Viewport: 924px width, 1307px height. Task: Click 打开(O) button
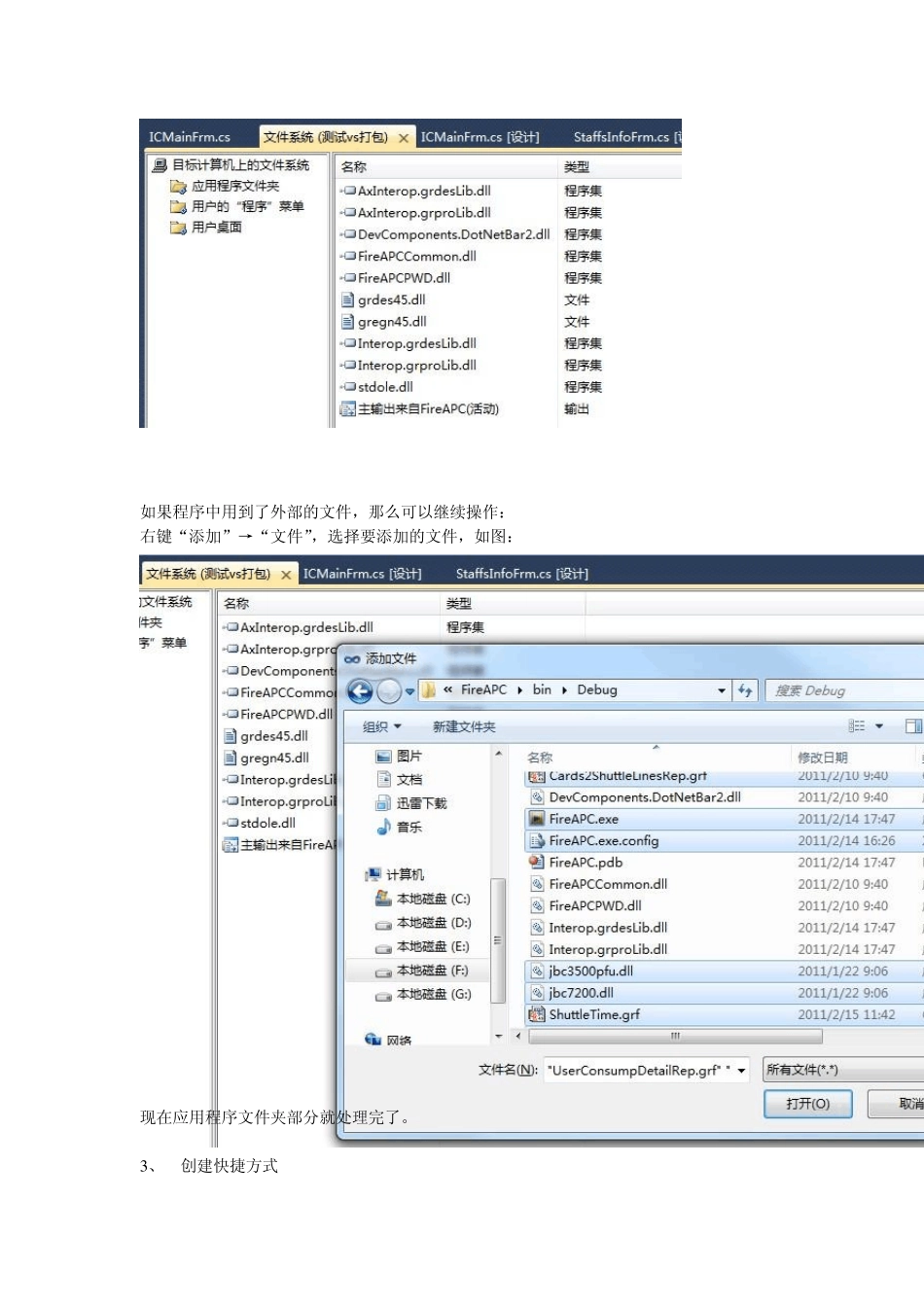(807, 1104)
